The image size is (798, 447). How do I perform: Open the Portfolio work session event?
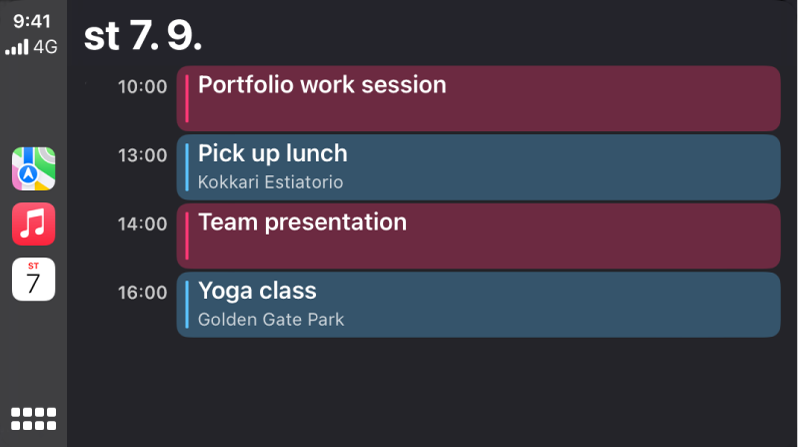pos(478,98)
